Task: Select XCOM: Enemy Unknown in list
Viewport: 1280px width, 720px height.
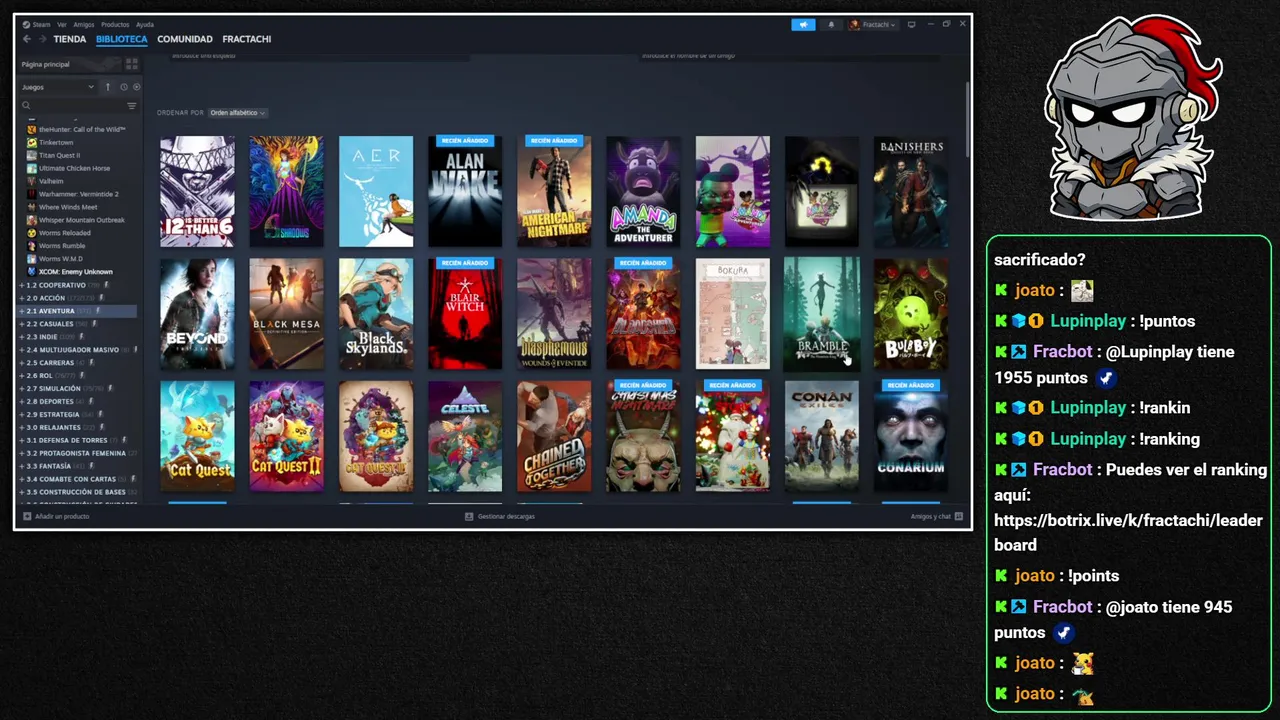Action: (x=75, y=272)
